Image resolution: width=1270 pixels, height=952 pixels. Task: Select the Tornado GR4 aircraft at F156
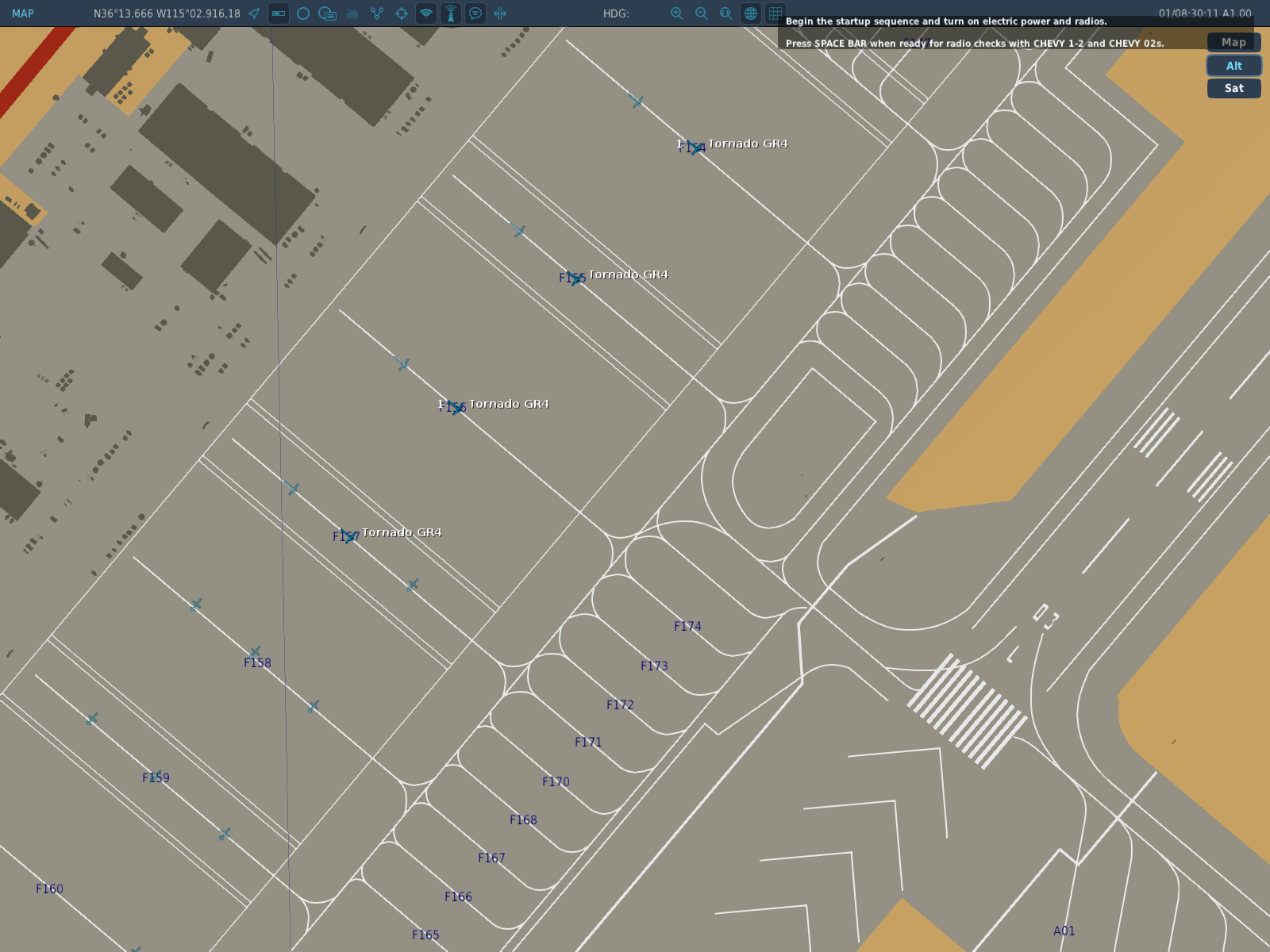click(x=456, y=408)
